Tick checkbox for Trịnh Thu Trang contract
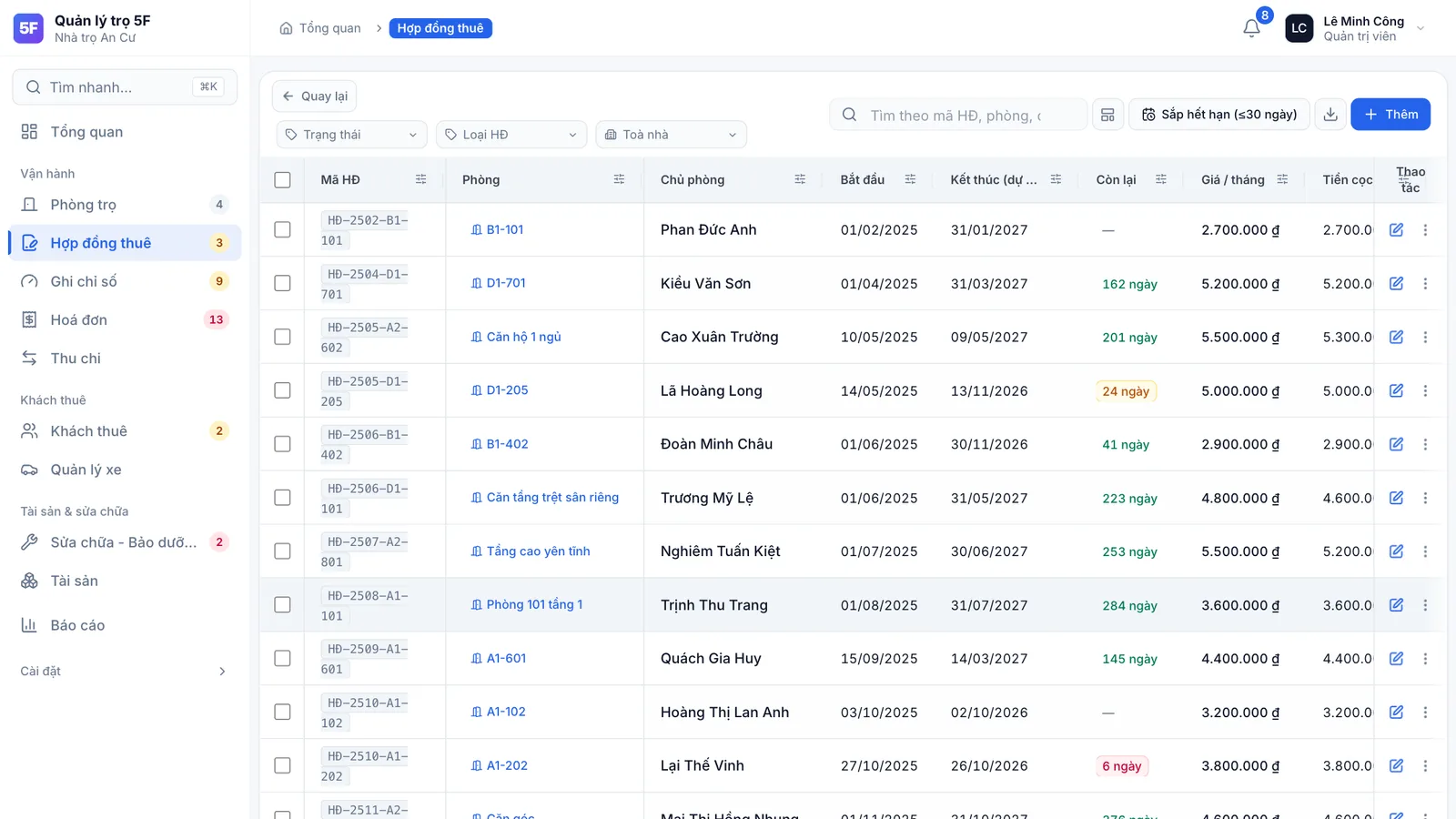Image resolution: width=1456 pixels, height=819 pixels. [282, 605]
